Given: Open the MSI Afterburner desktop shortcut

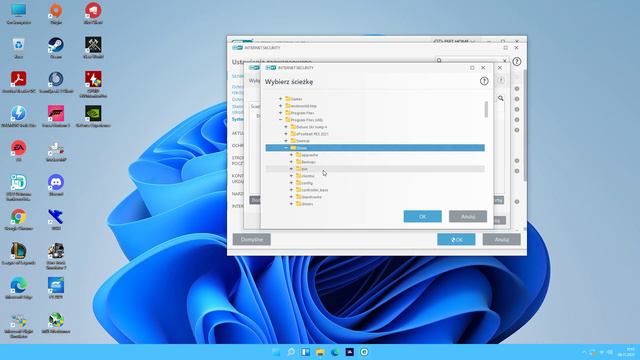Looking at the screenshot, I should pyautogui.click(x=56, y=322).
